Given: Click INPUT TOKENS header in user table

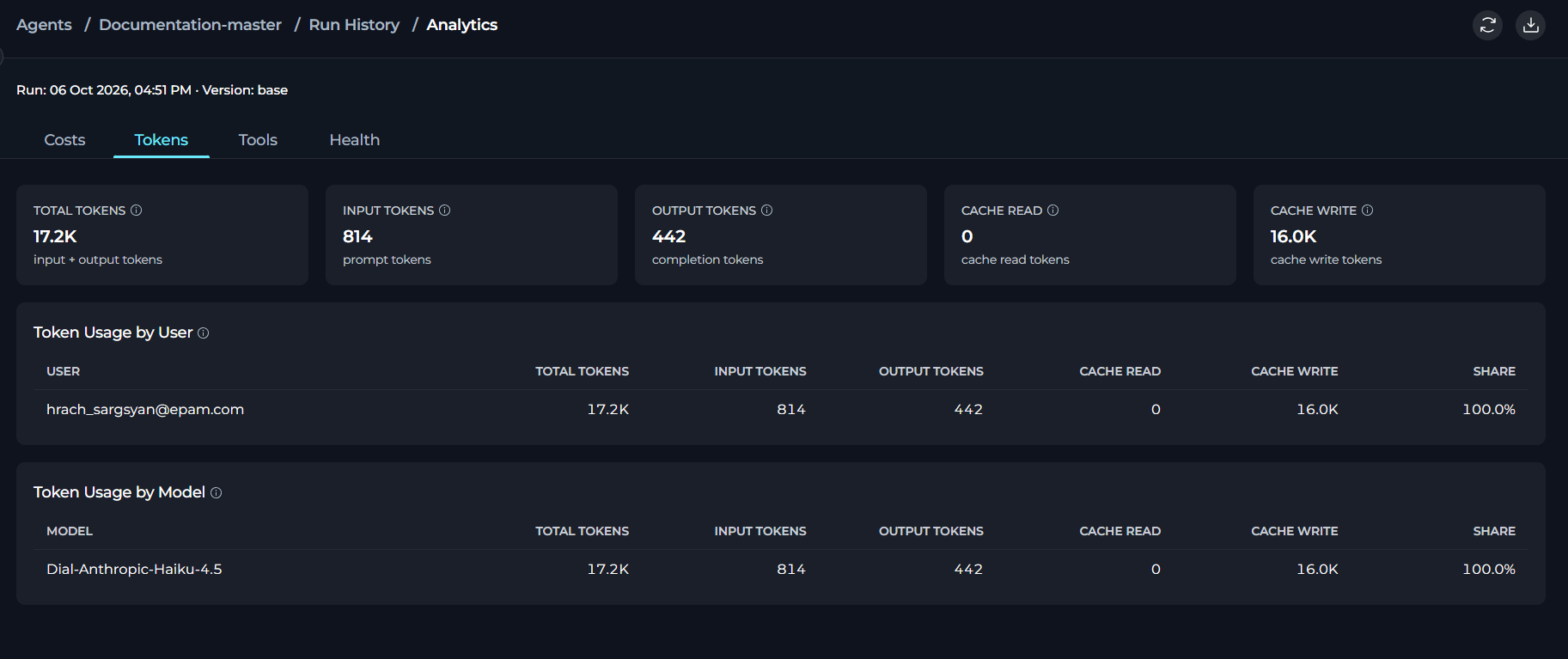Looking at the screenshot, I should pos(760,371).
